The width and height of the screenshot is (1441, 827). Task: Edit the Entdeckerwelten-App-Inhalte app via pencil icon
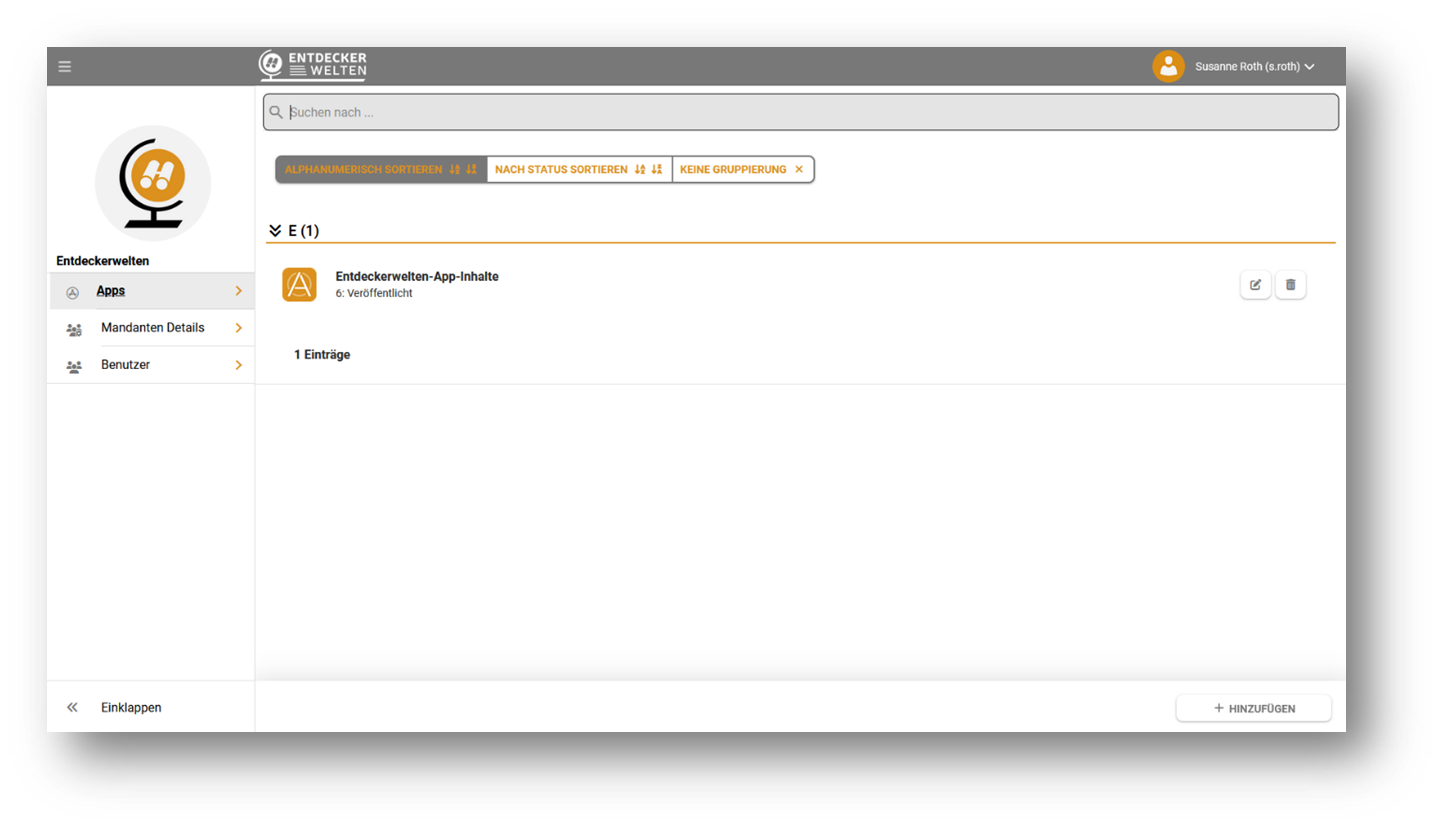(1255, 285)
